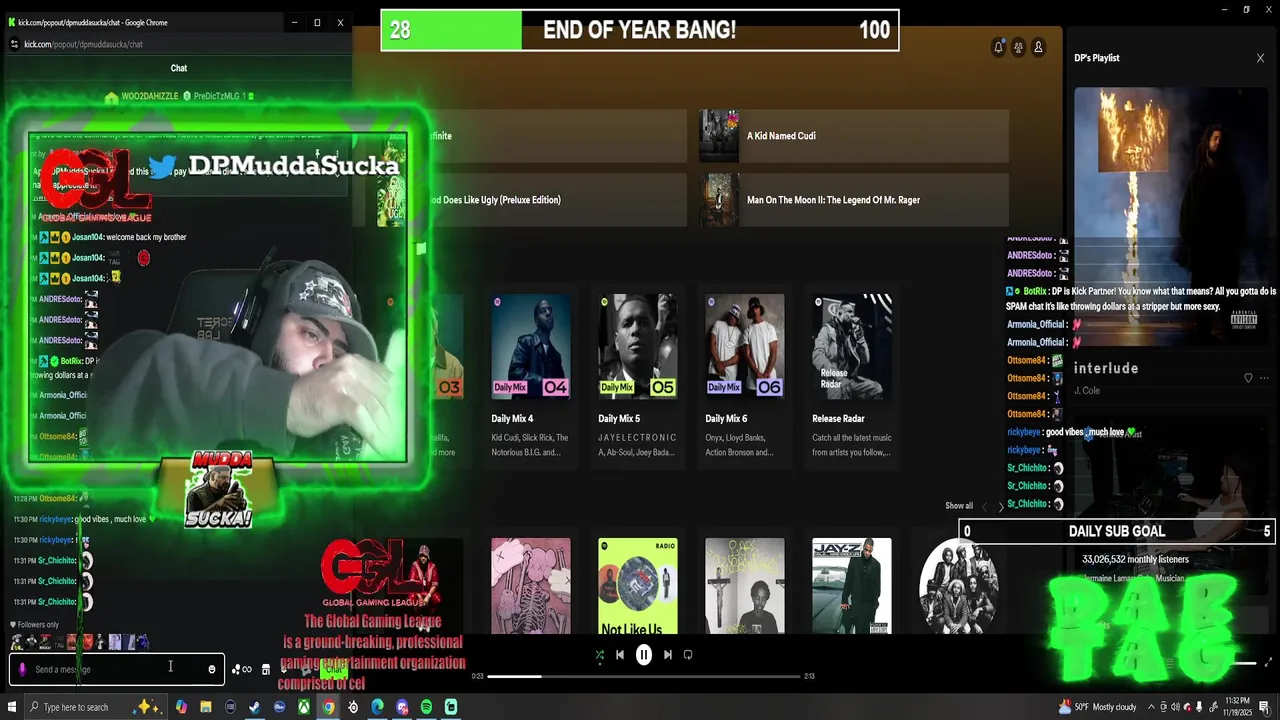Open Not Like Us radio cover
The image size is (1280, 720).
pos(637,586)
